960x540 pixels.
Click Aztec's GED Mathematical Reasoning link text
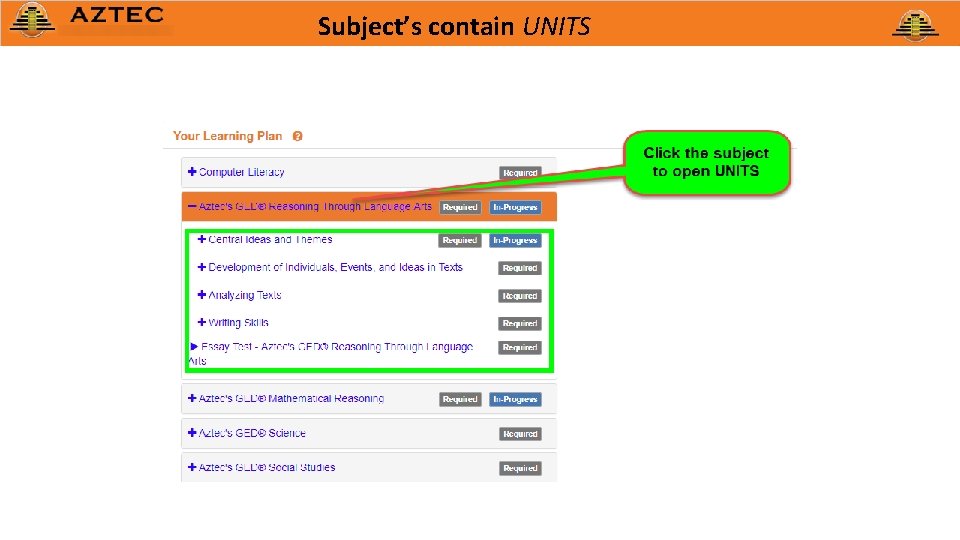pos(291,399)
